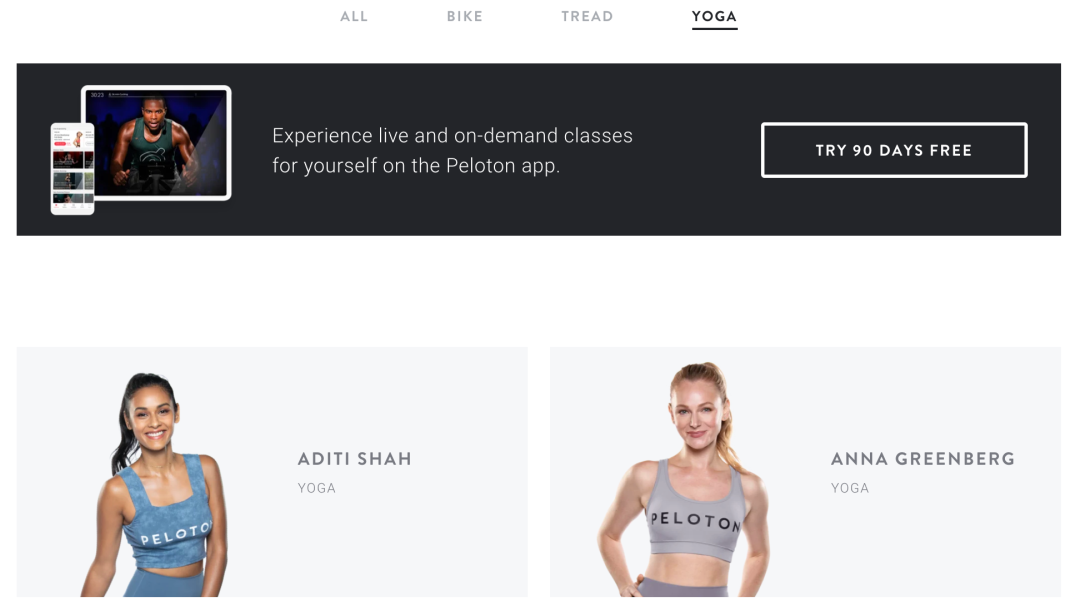1080x606 pixels.
Task: Switch to the ALL instructors tab
Action: point(353,17)
